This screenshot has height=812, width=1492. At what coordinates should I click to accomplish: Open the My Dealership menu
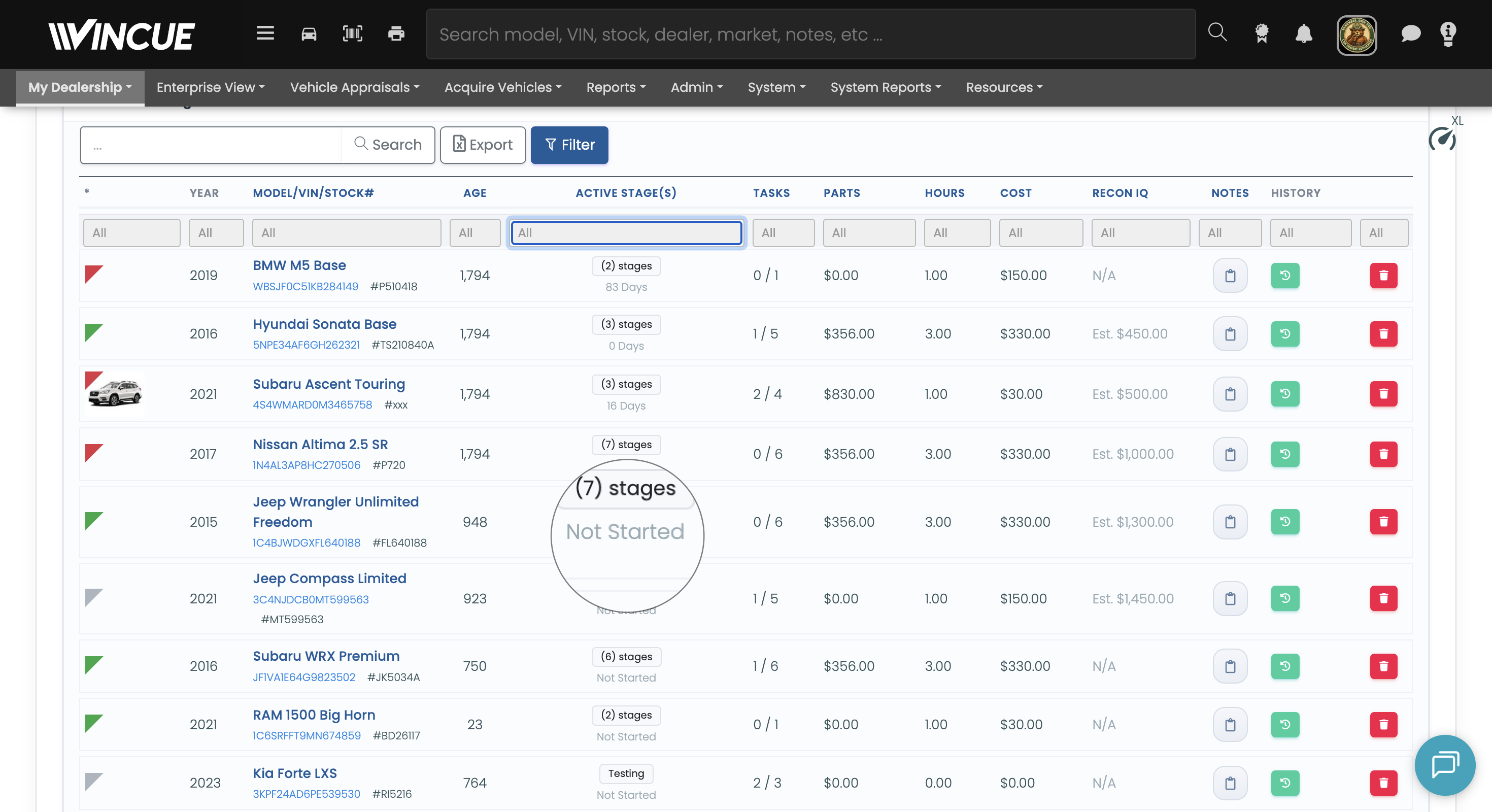[80, 87]
